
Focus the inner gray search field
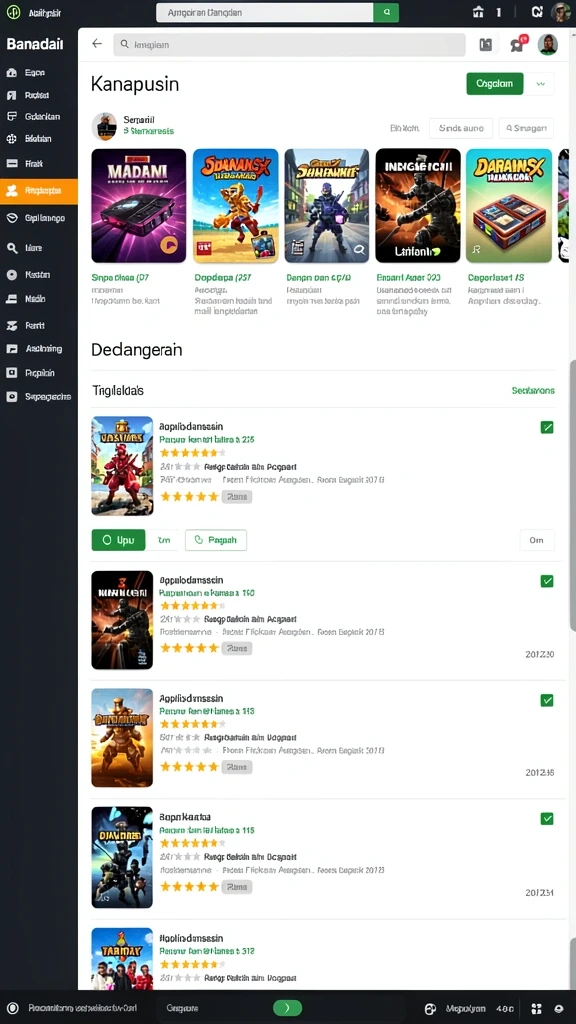(289, 44)
